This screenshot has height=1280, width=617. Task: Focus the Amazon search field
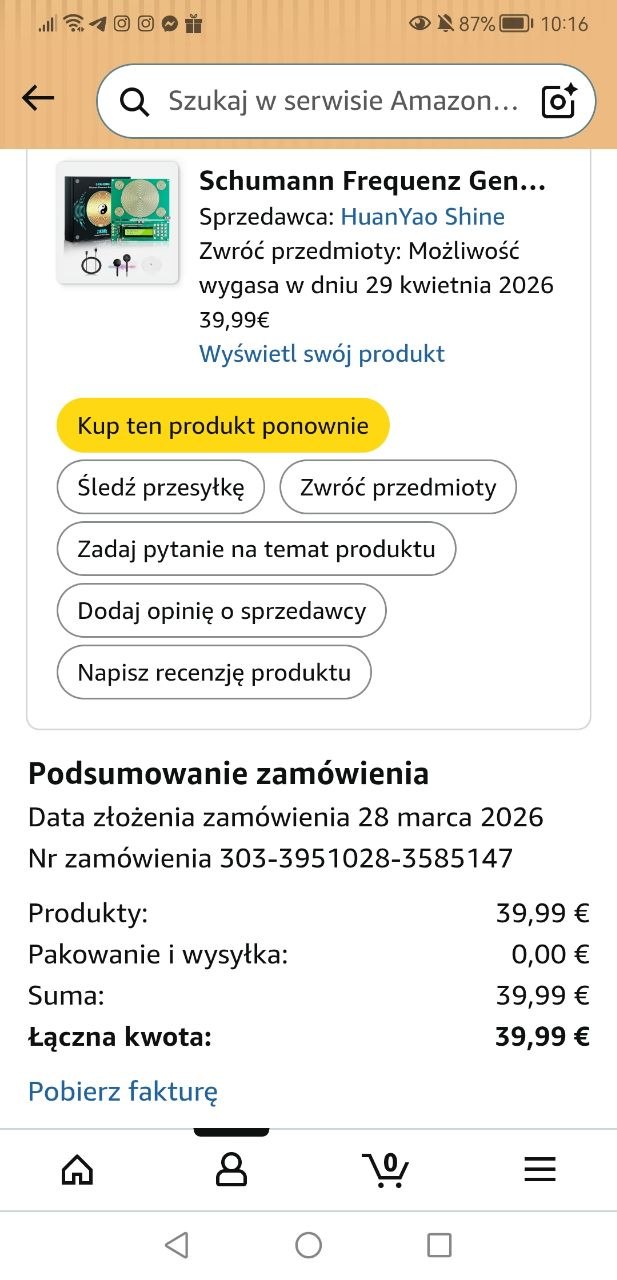pos(340,101)
